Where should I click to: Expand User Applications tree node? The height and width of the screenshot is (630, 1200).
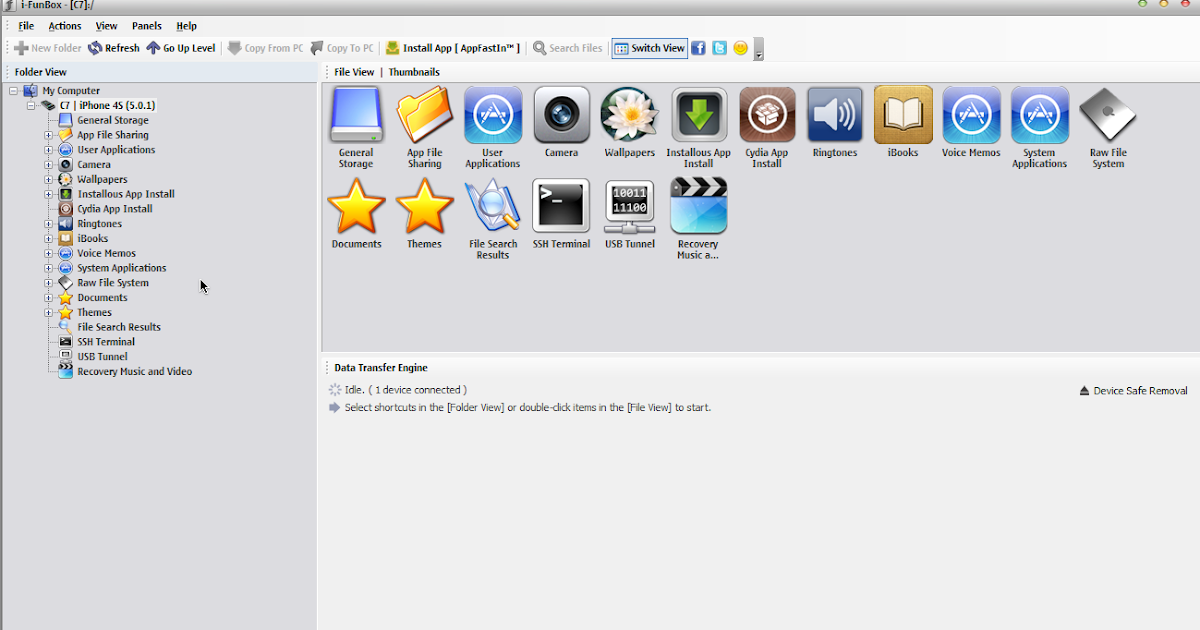48,150
